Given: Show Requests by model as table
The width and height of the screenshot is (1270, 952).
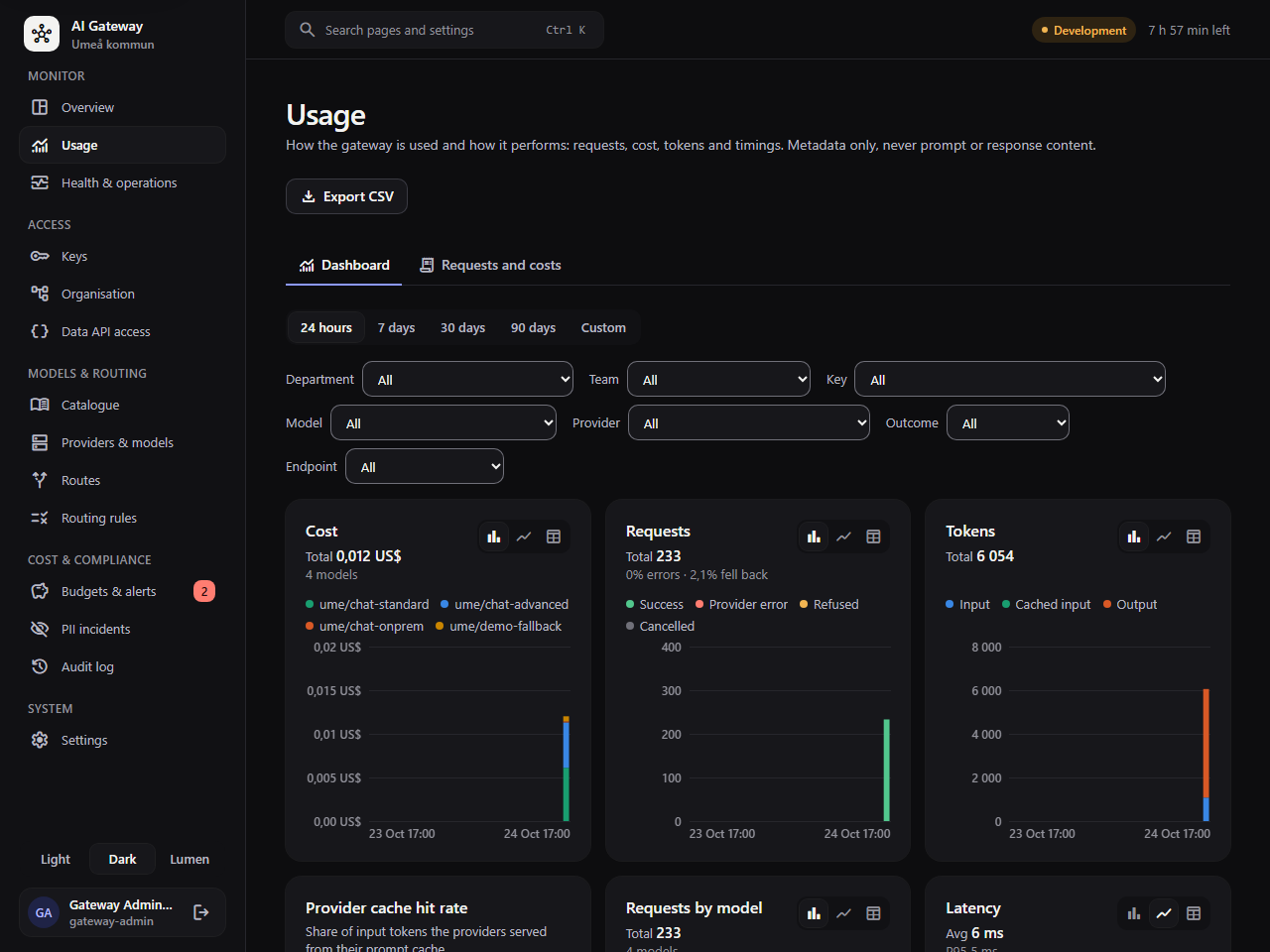Looking at the screenshot, I should click(873, 913).
